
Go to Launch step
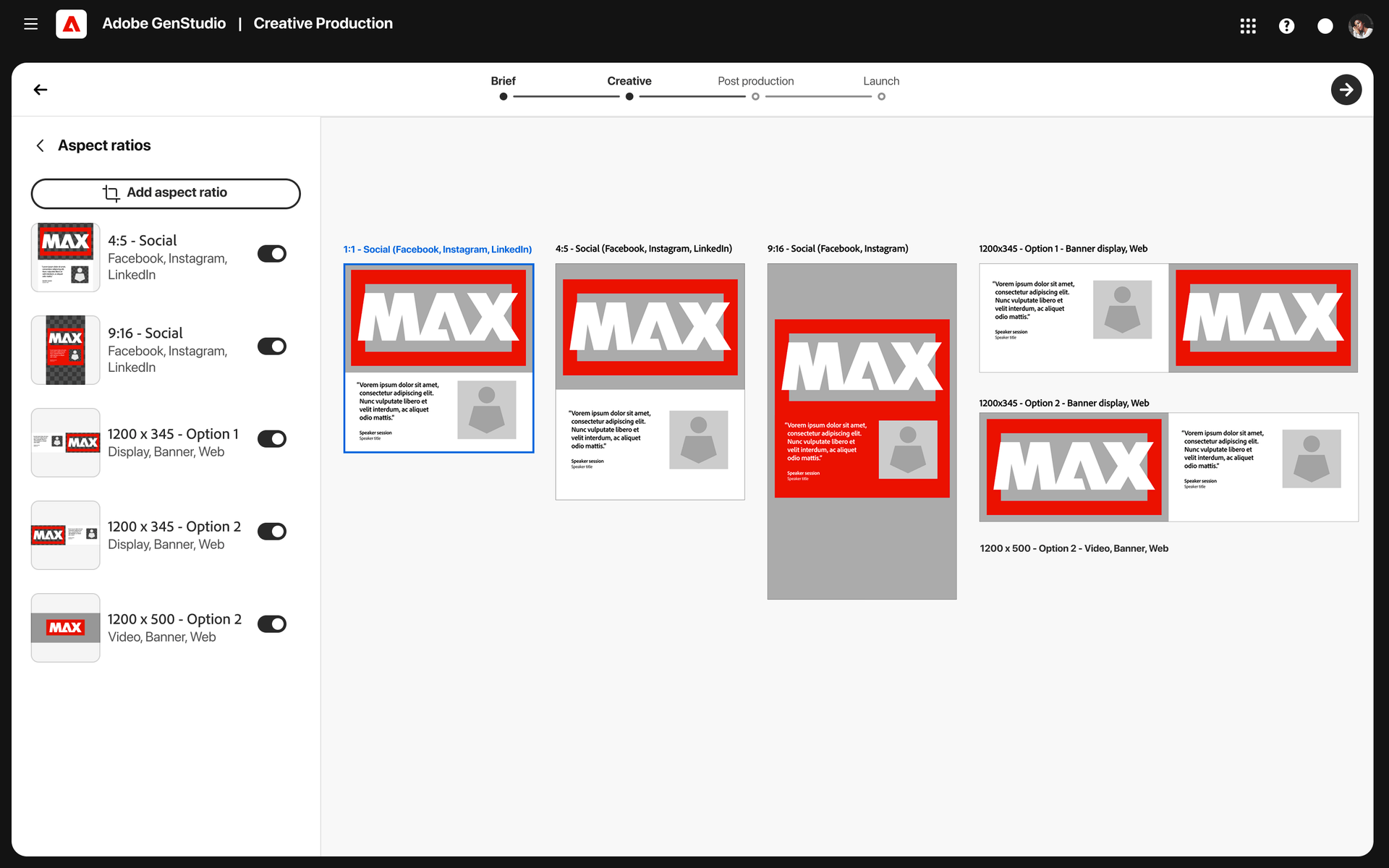point(881,81)
